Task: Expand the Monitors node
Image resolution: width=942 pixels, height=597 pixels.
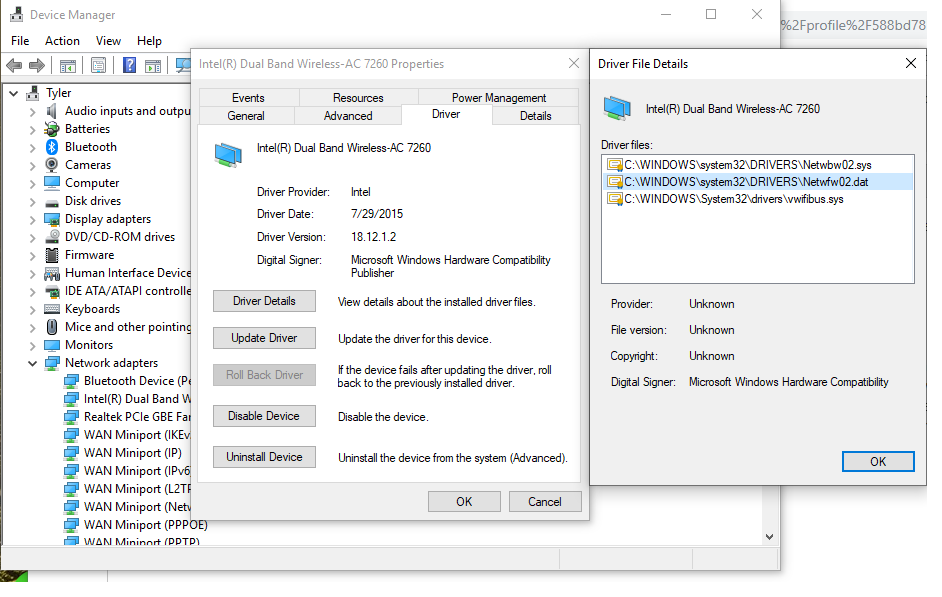Action: tap(33, 346)
